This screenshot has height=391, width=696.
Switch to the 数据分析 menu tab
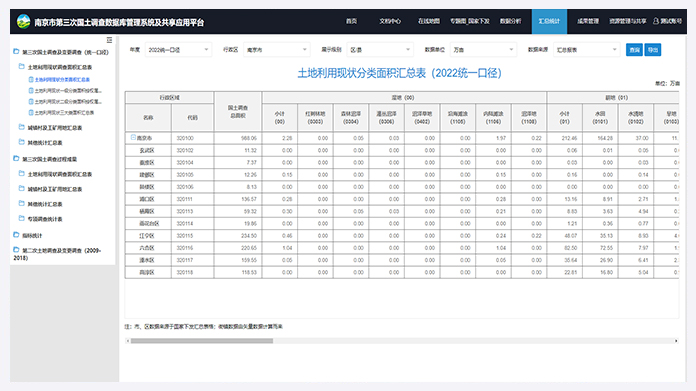(510, 21)
